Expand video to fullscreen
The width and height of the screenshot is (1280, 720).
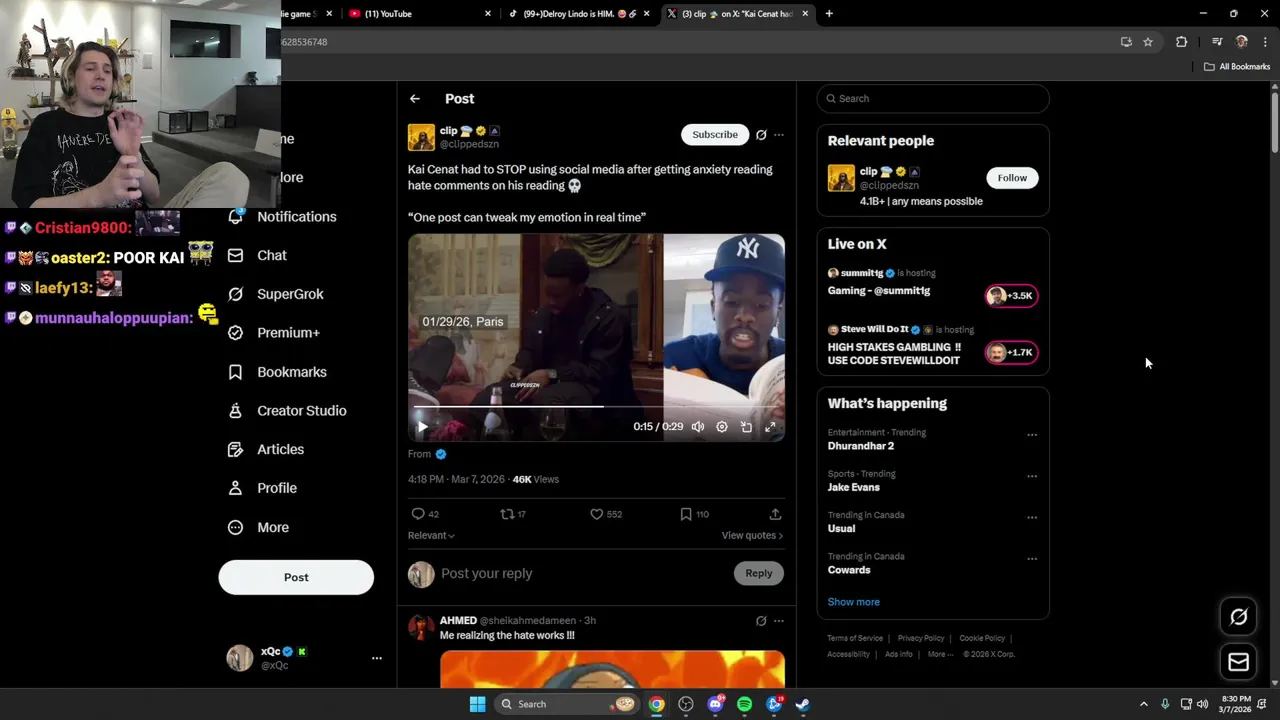770,427
